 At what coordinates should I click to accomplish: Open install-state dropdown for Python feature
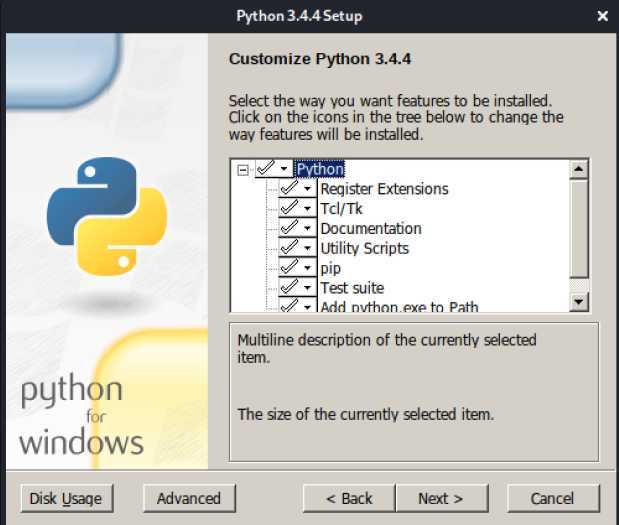point(274,169)
